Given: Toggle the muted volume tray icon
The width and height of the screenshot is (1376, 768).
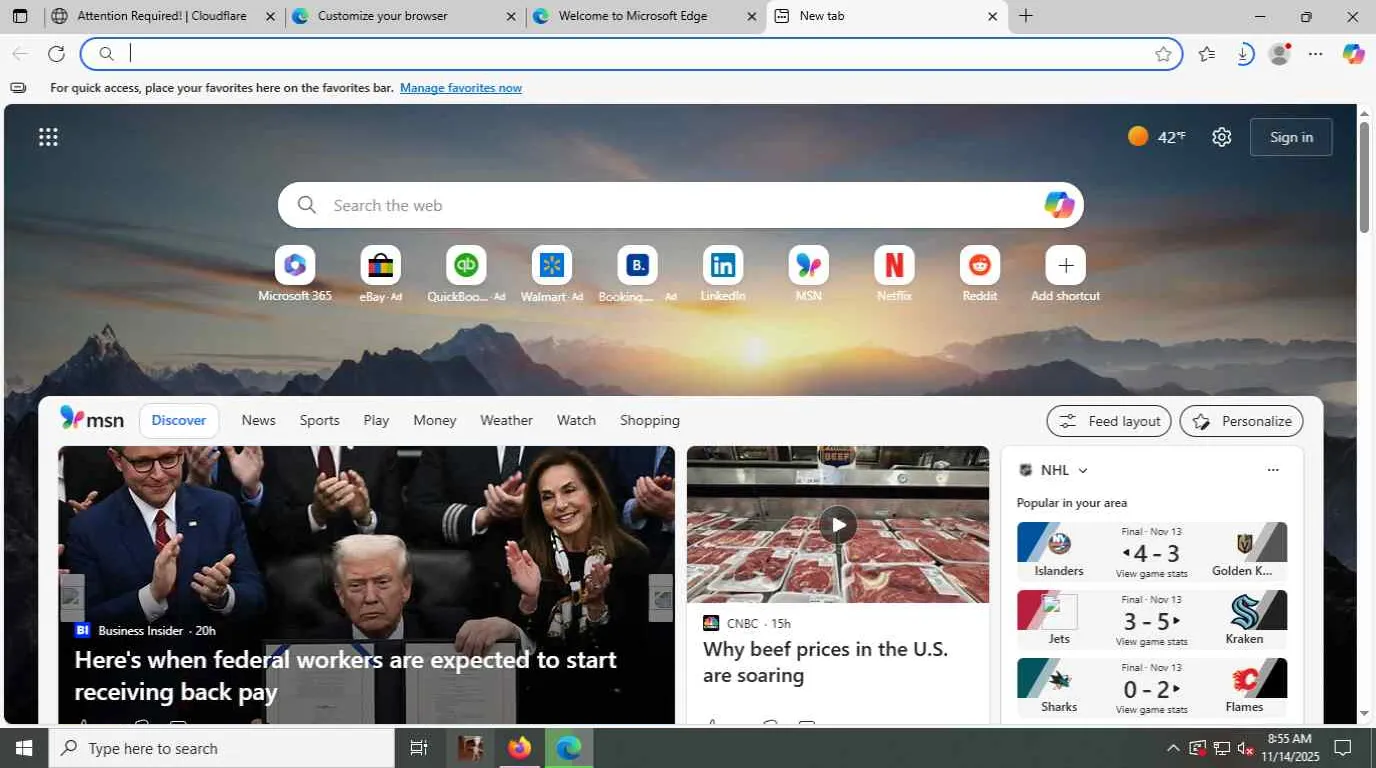Looking at the screenshot, I should [1246, 748].
